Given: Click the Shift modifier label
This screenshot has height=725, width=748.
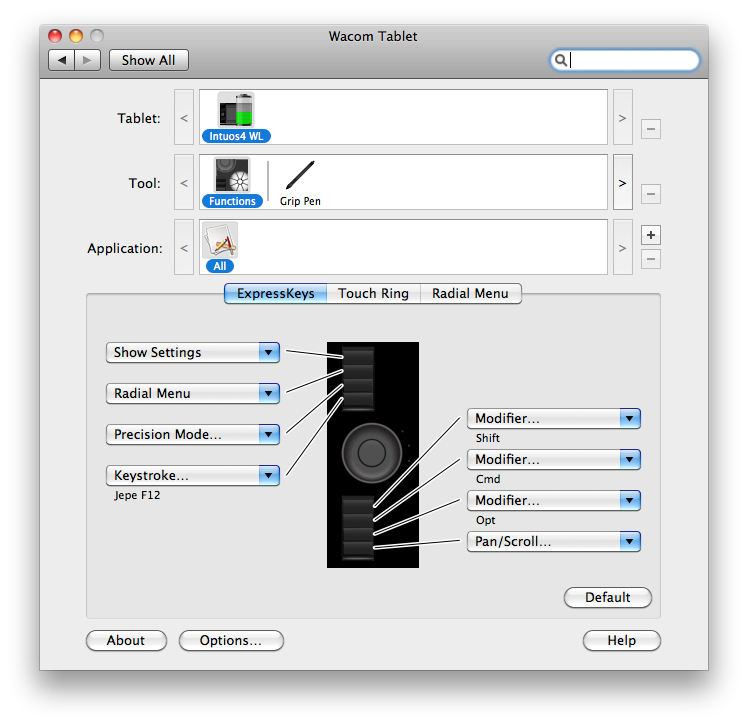Looking at the screenshot, I should pyautogui.click(x=488, y=438).
